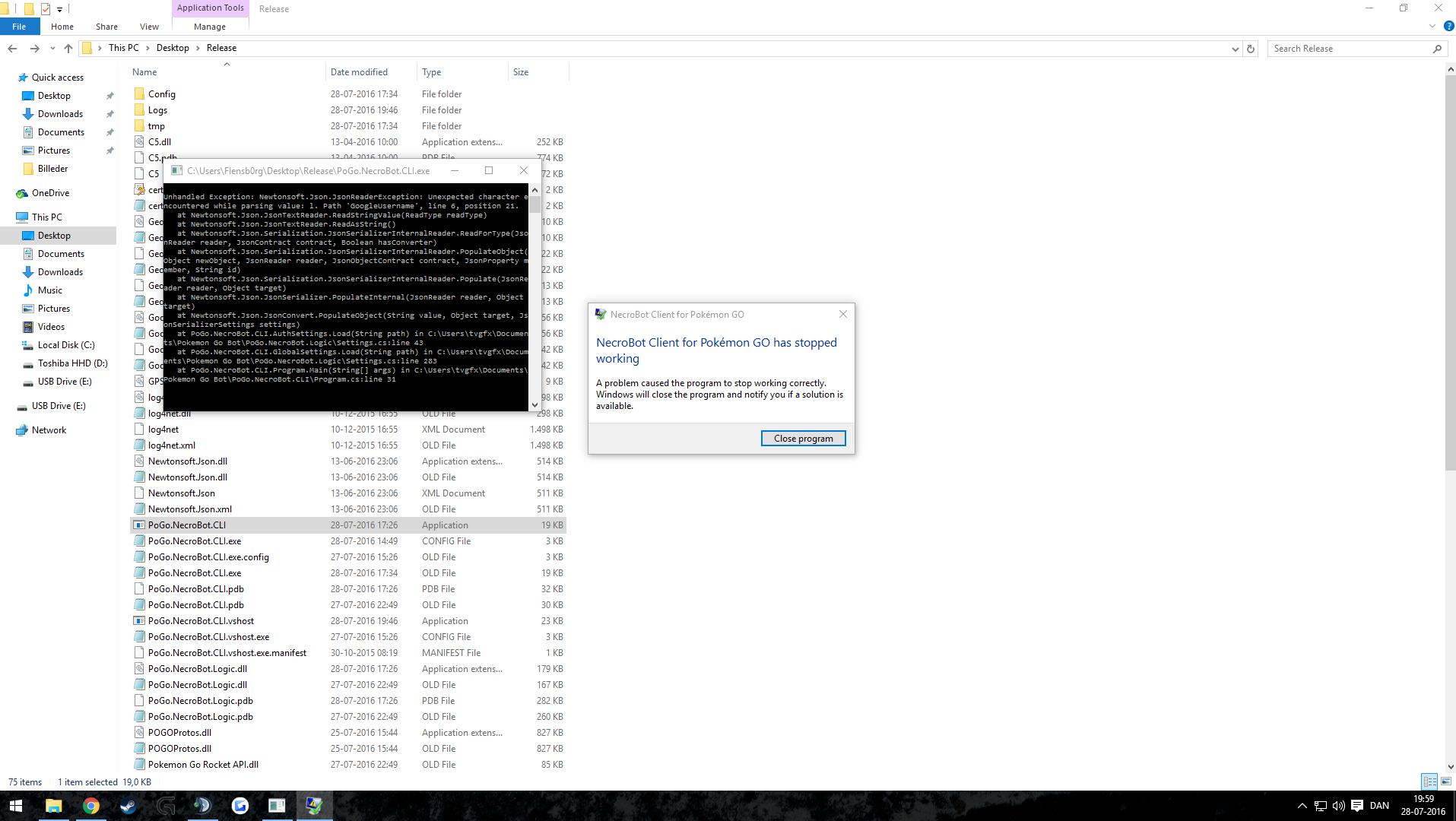This screenshot has width=1456, height=821.
Task: Open the Windows Start menu
Action: 16,806
